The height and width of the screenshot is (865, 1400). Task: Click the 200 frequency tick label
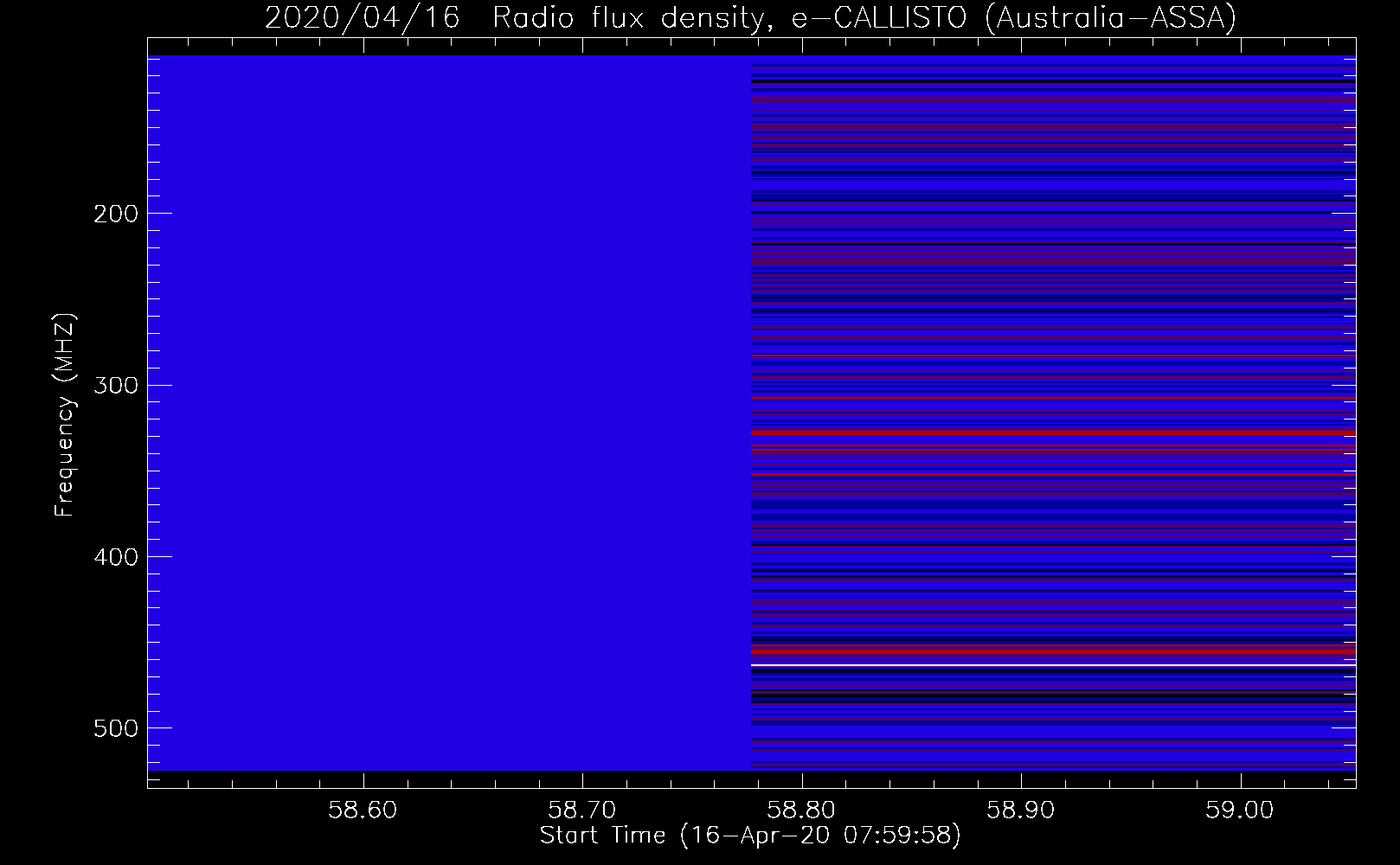(115, 214)
